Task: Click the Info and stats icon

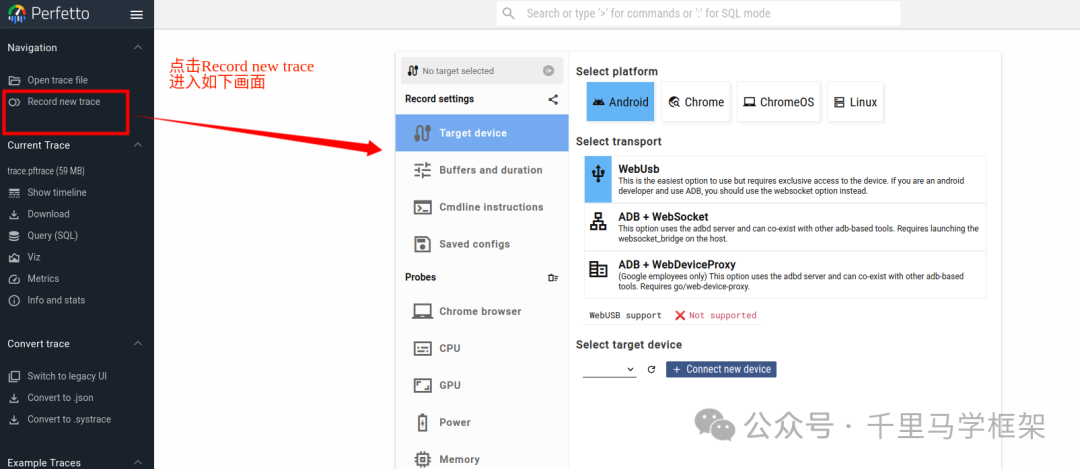Action: (x=14, y=300)
